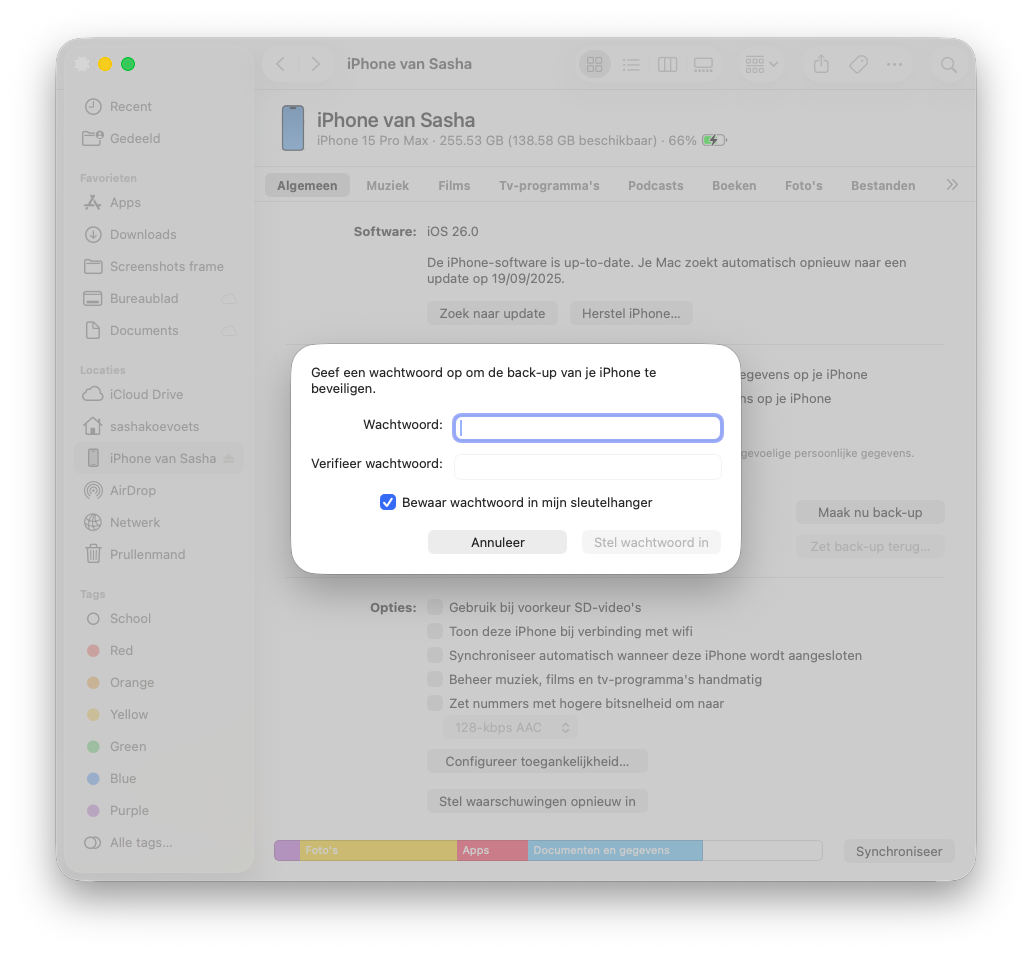Check Toon deze iPhone bij verbinding met wifi
Screen dimensions: 1032x955
435,631
